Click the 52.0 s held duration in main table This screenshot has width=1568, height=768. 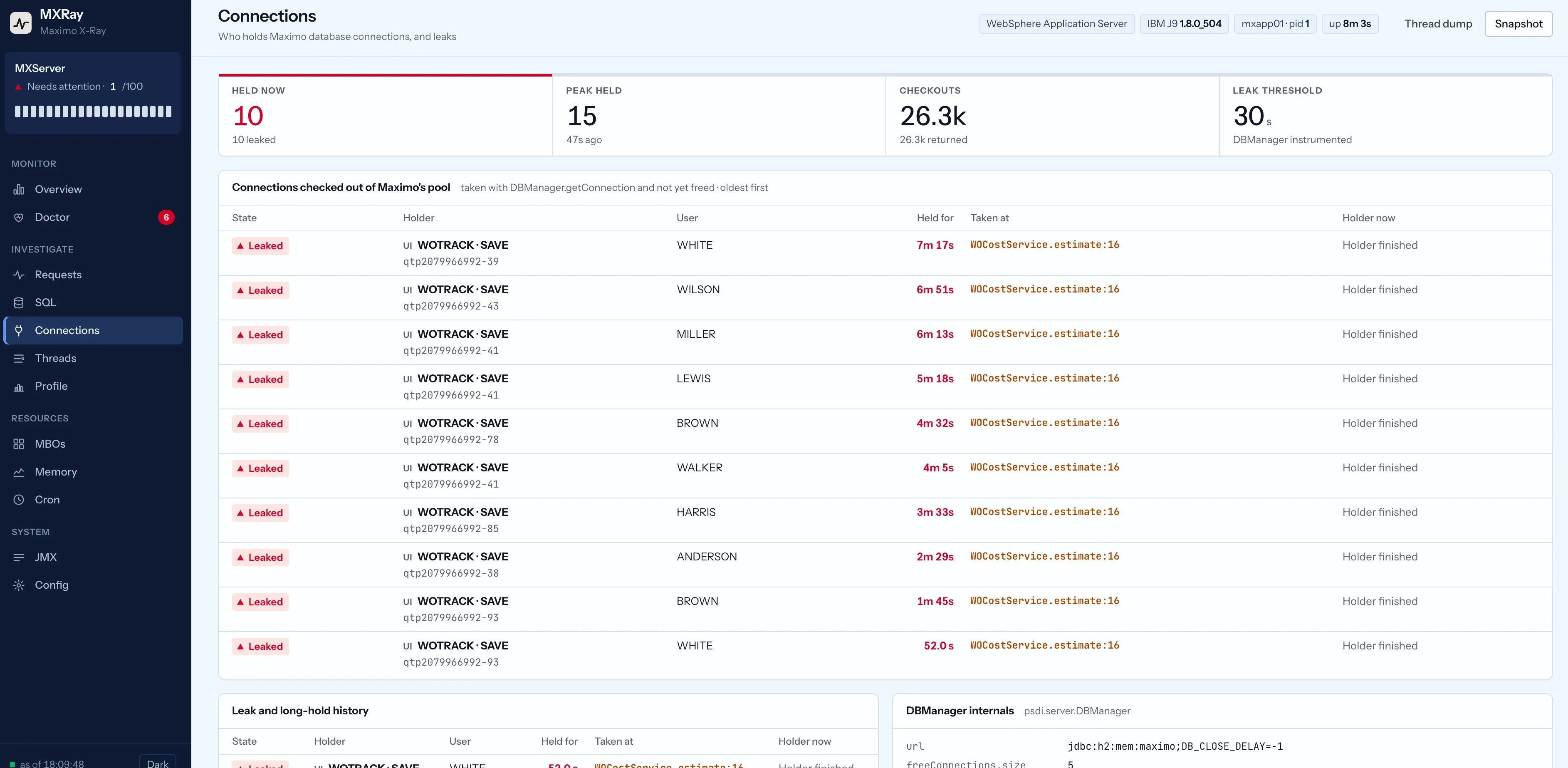tap(939, 646)
